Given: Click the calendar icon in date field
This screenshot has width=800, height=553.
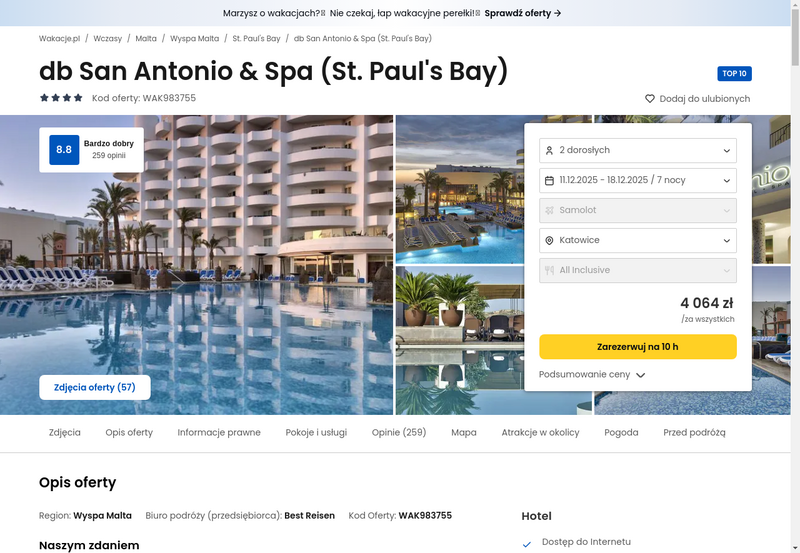Looking at the screenshot, I should click(550, 180).
